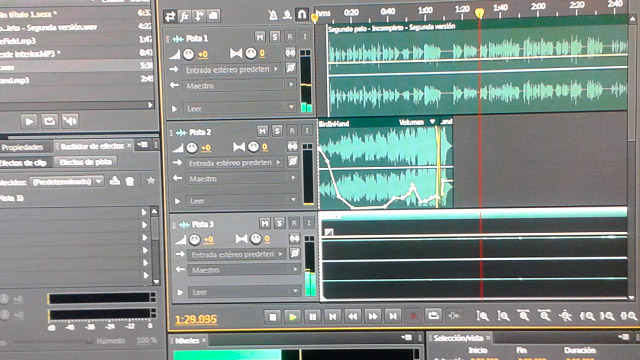Click the red Record button

pyautogui.click(x=413, y=316)
